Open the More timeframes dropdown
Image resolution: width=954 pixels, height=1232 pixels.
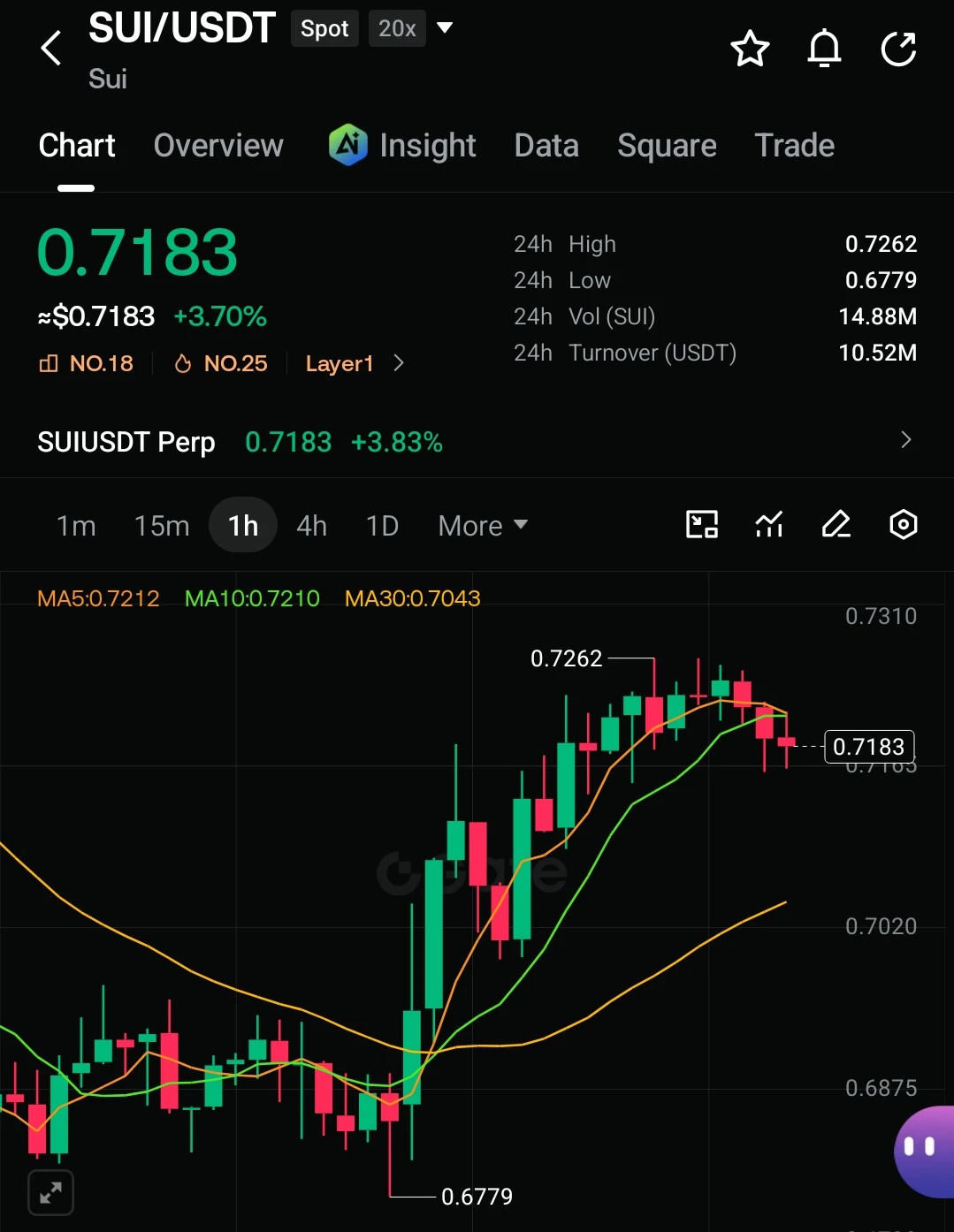click(483, 526)
